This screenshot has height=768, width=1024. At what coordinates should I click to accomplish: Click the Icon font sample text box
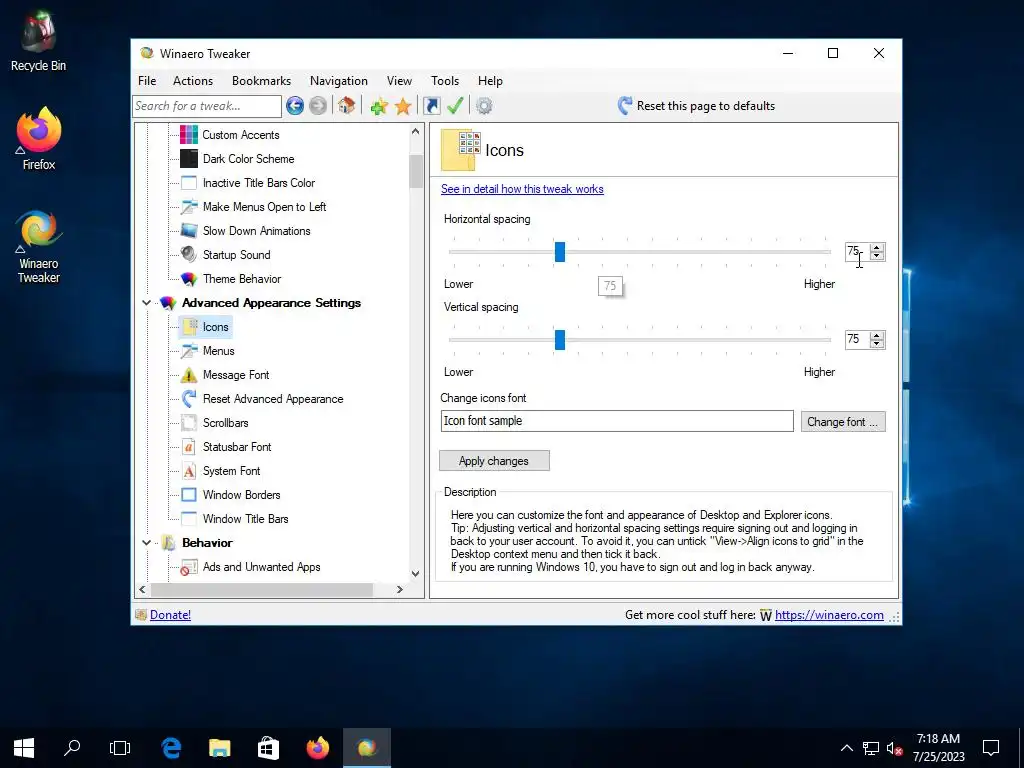pyautogui.click(x=617, y=421)
